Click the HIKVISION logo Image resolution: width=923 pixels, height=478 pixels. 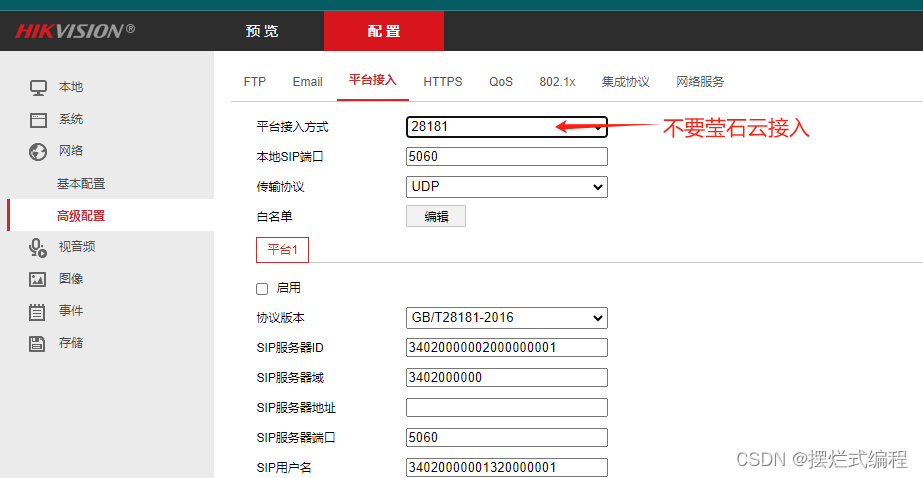[75, 31]
